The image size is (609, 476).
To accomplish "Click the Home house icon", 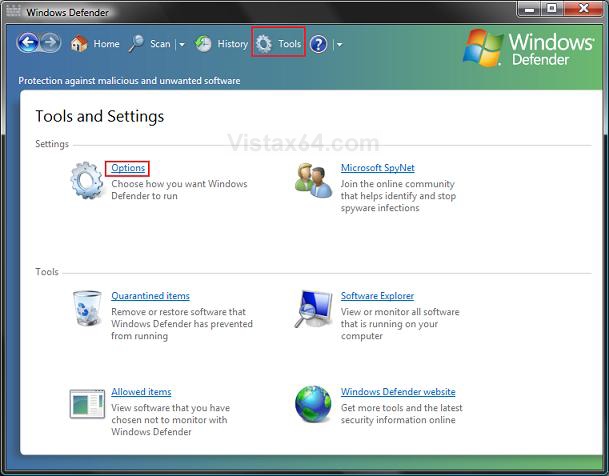I will point(79,43).
